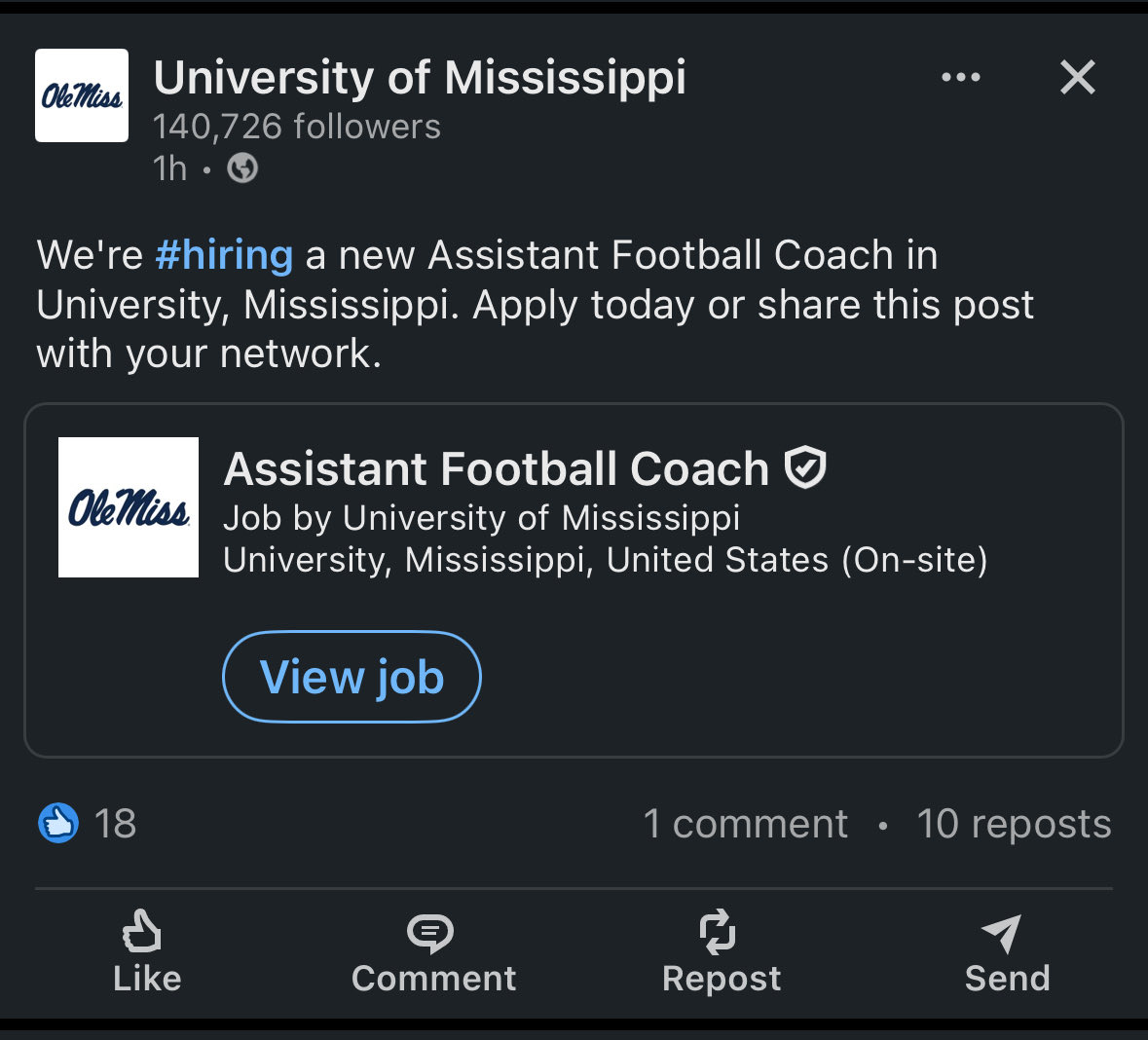Dismiss the post with the X icon
Image resolution: width=1148 pixels, height=1040 pixels.
click(1077, 78)
